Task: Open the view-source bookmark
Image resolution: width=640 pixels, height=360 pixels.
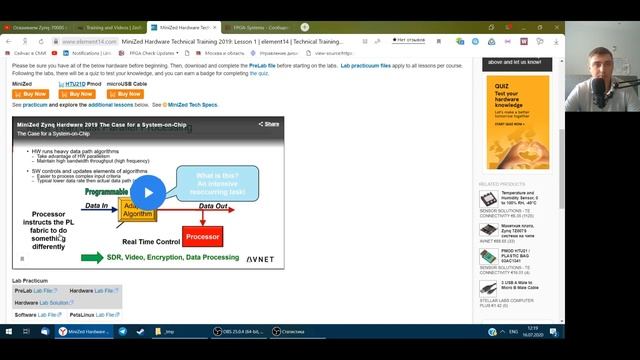Action: pos(329,53)
